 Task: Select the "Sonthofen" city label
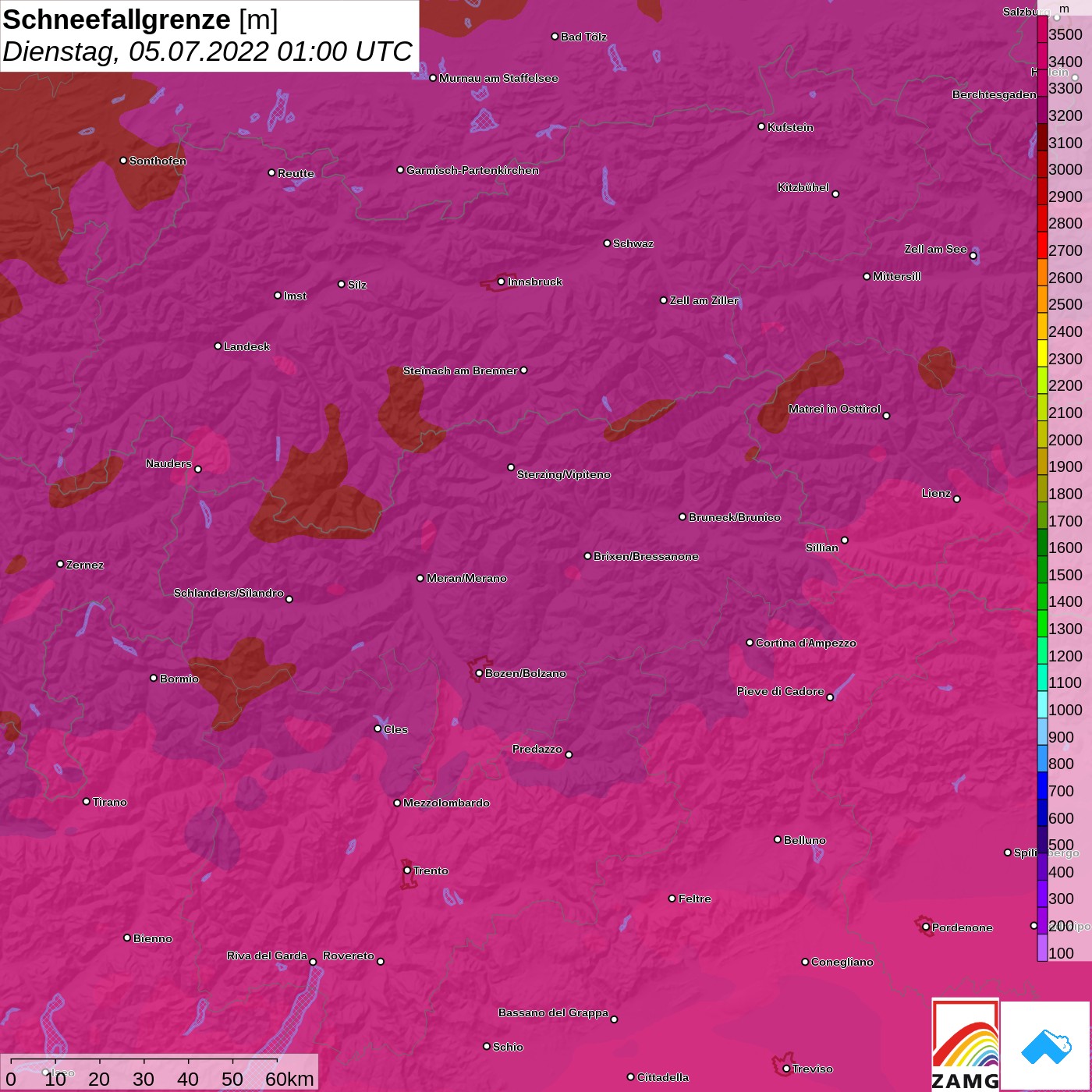pyautogui.click(x=158, y=161)
